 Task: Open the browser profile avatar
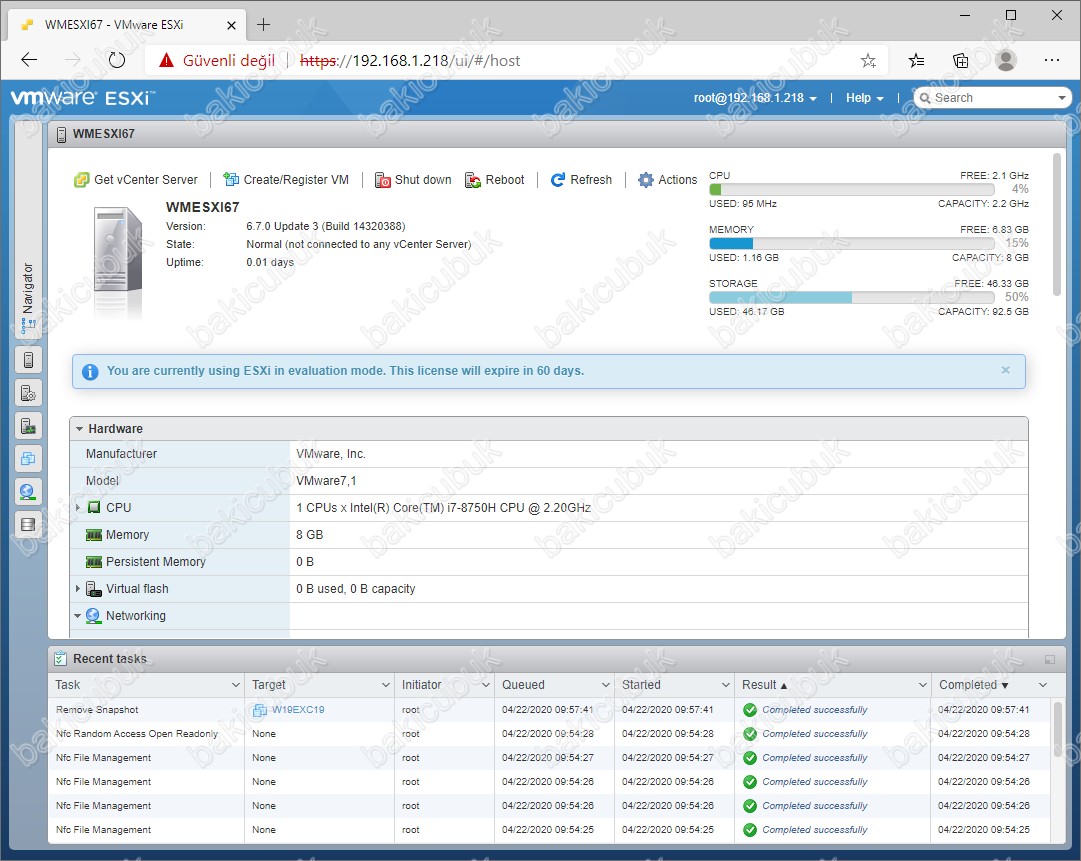point(1006,61)
